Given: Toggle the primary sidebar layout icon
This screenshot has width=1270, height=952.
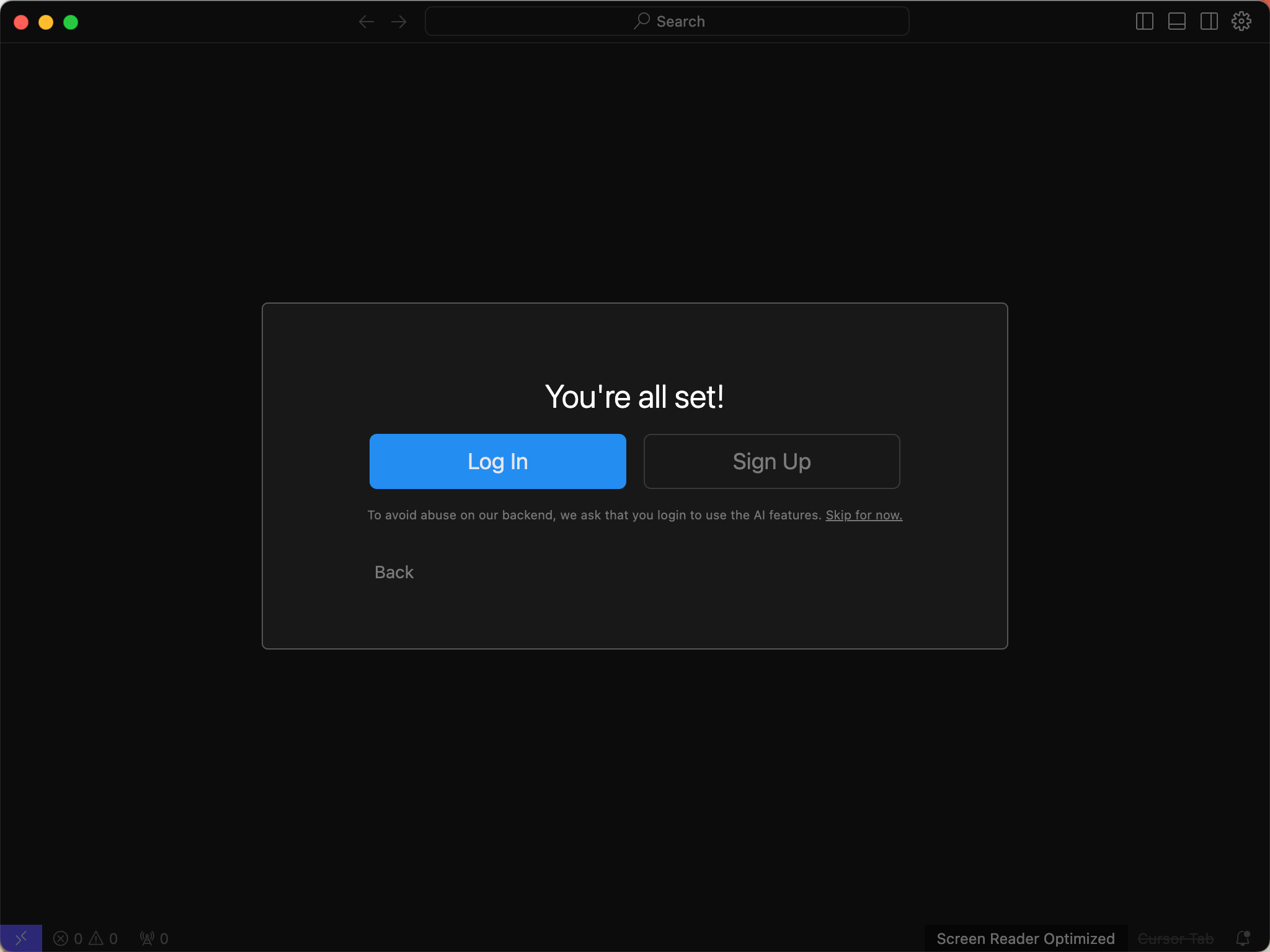Looking at the screenshot, I should [x=1144, y=22].
